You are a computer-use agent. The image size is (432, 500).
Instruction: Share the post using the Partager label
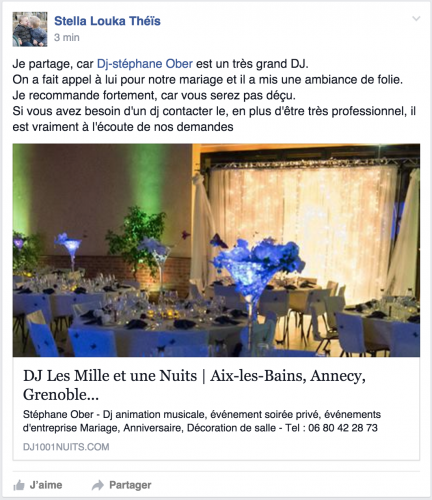point(130,485)
